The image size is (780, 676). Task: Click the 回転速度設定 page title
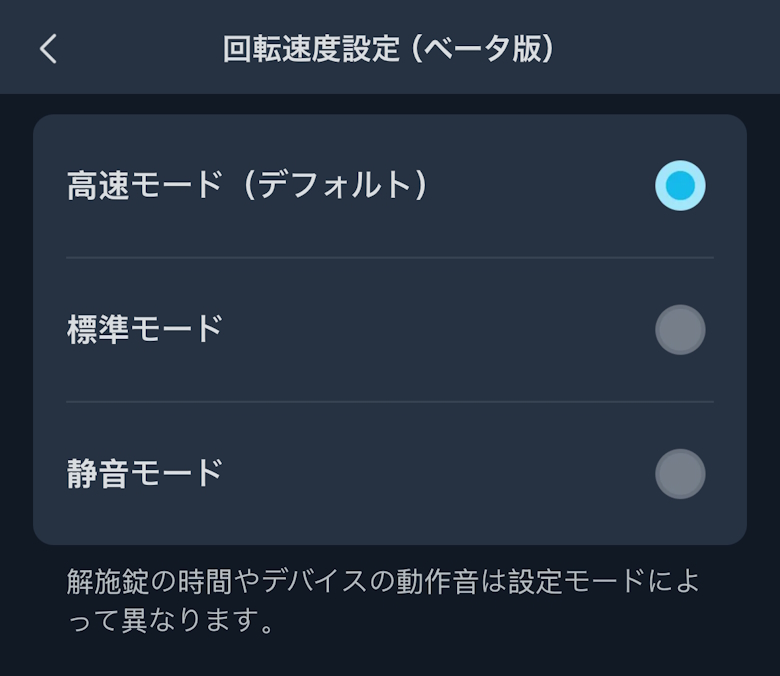(x=311, y=49)
